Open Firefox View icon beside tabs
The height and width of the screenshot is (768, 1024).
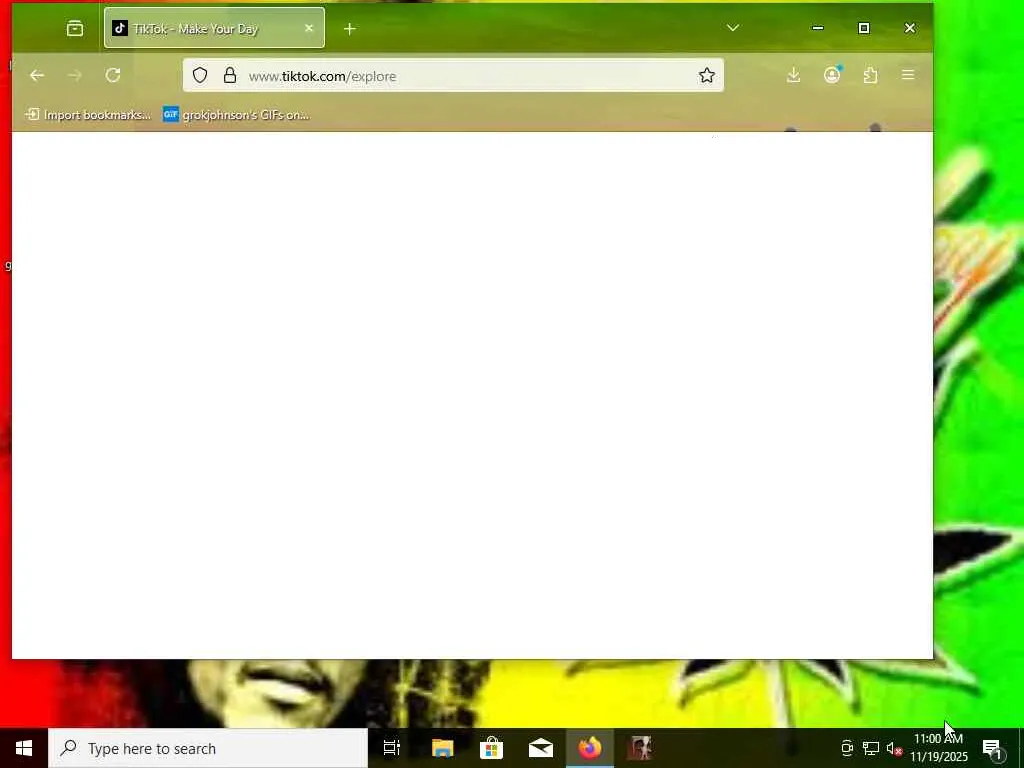(x=75, y=28)
